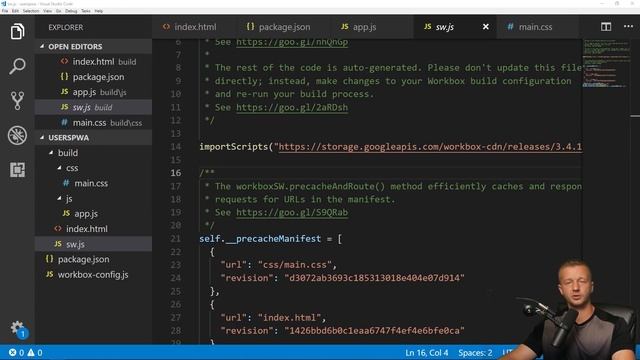
Task: Open the File menu
Action: pos(5,11)
